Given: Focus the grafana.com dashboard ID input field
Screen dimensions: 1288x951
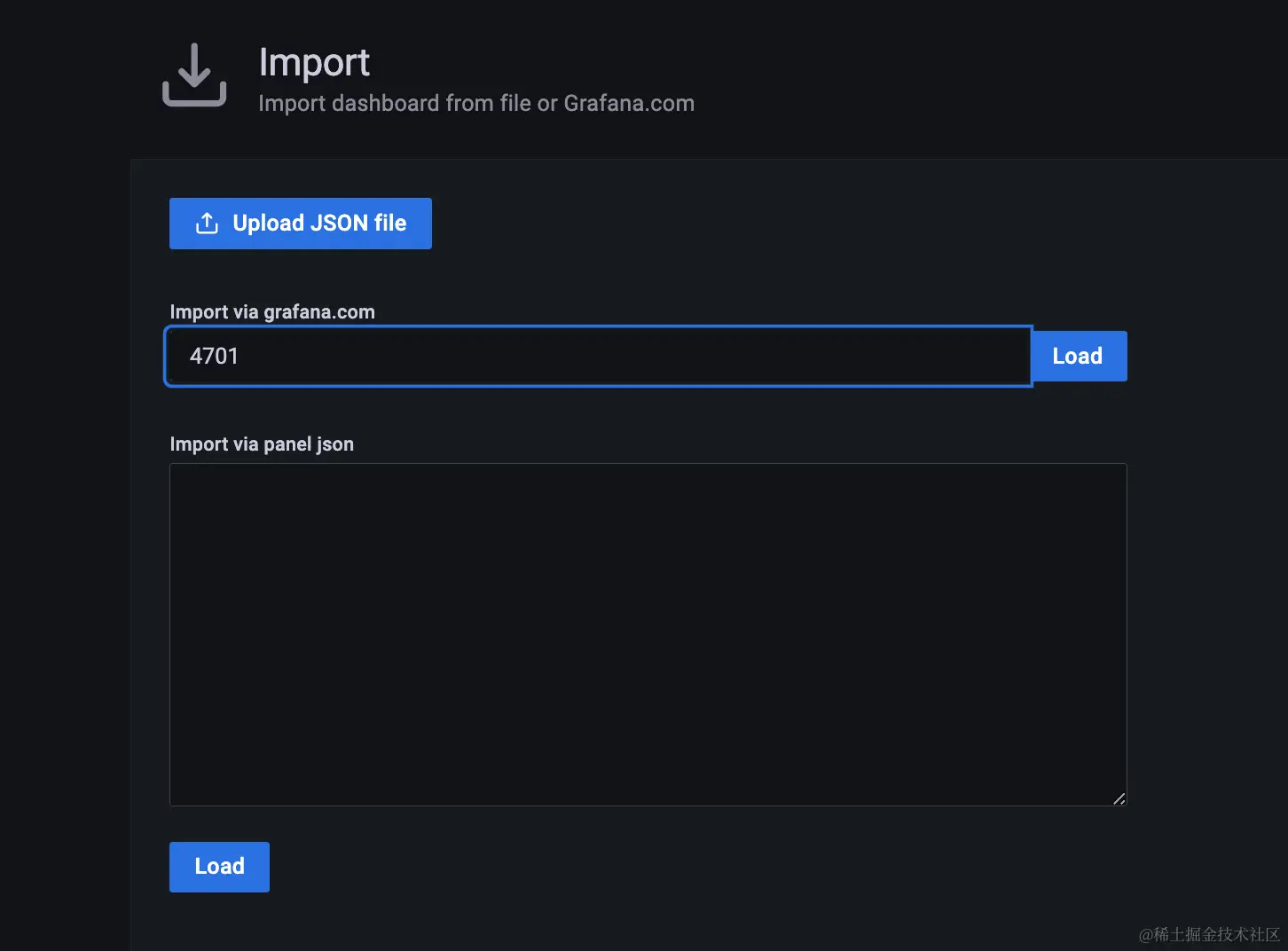Looking at the screenshot, I should [x=598, y=357].
